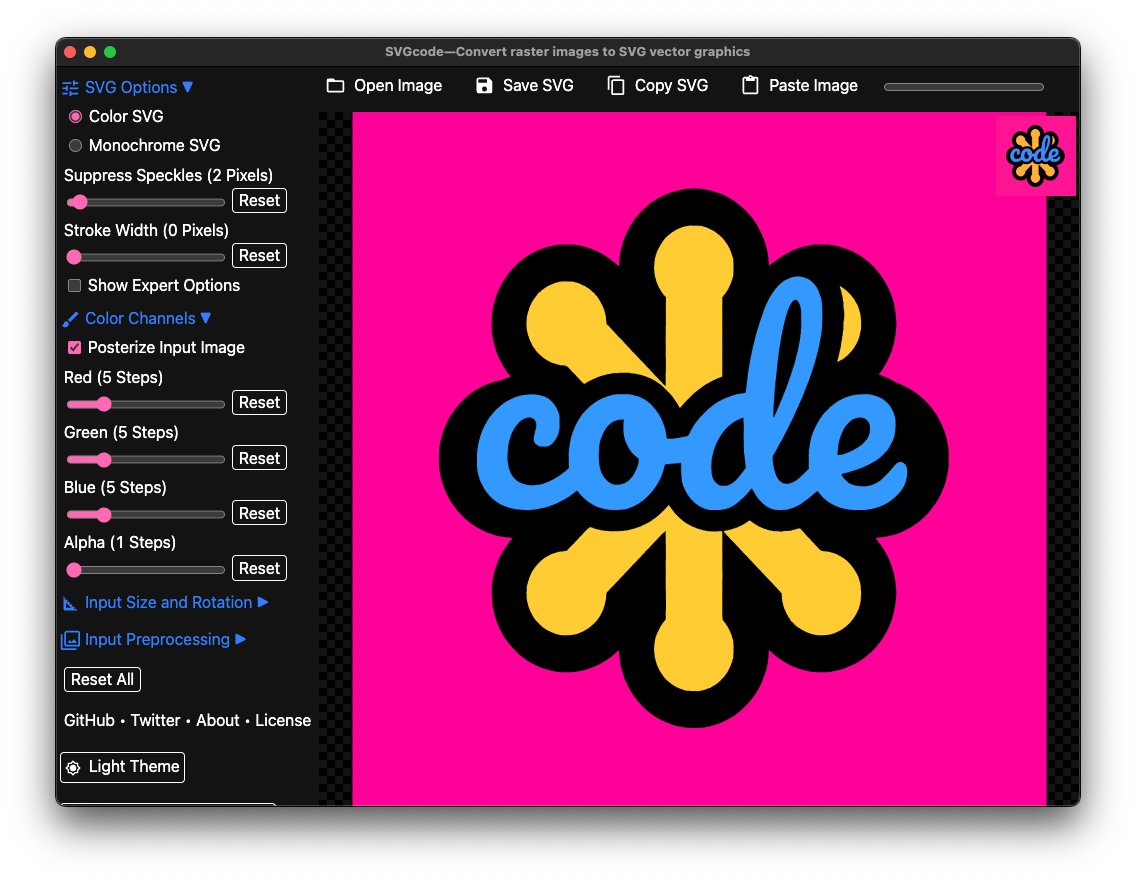Reset the Suppress Speckles value
This screenshot has width=1136, height=880.
point(259,201)
